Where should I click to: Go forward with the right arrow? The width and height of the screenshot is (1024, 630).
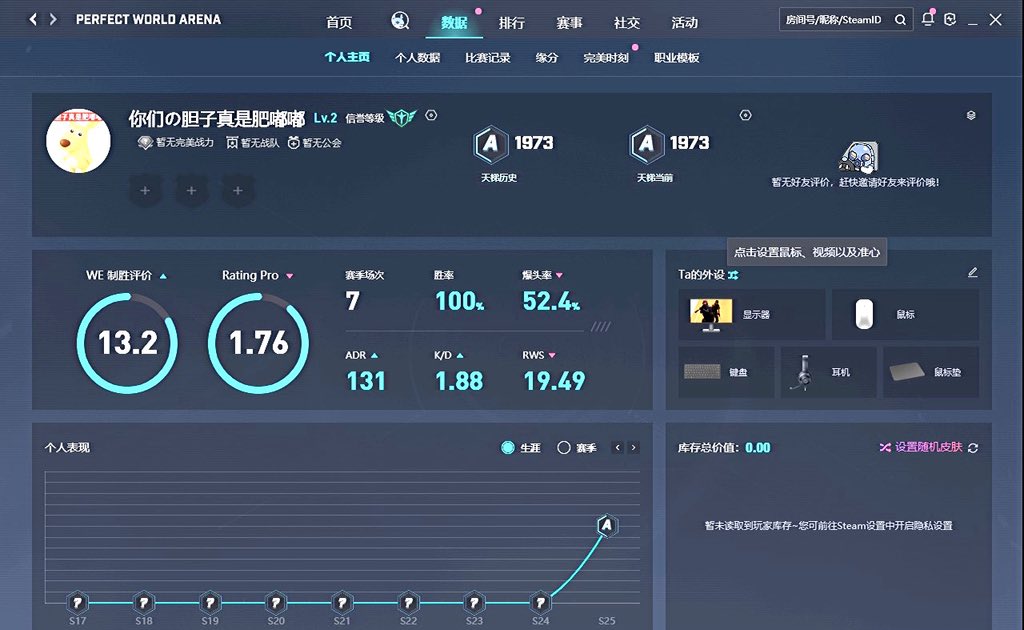[53, 20]
